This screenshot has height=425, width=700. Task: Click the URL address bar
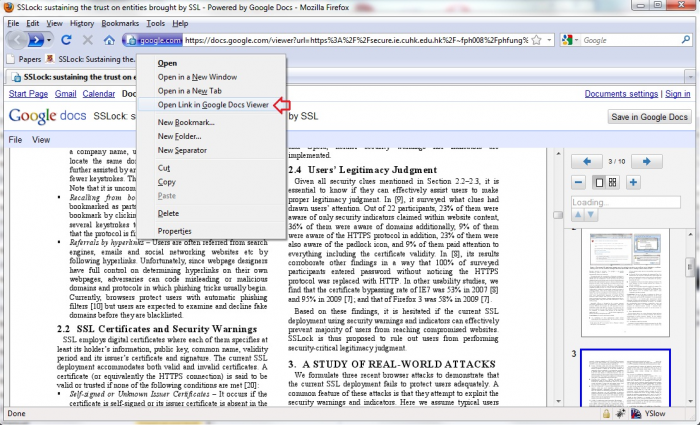[x=356, y=40]
